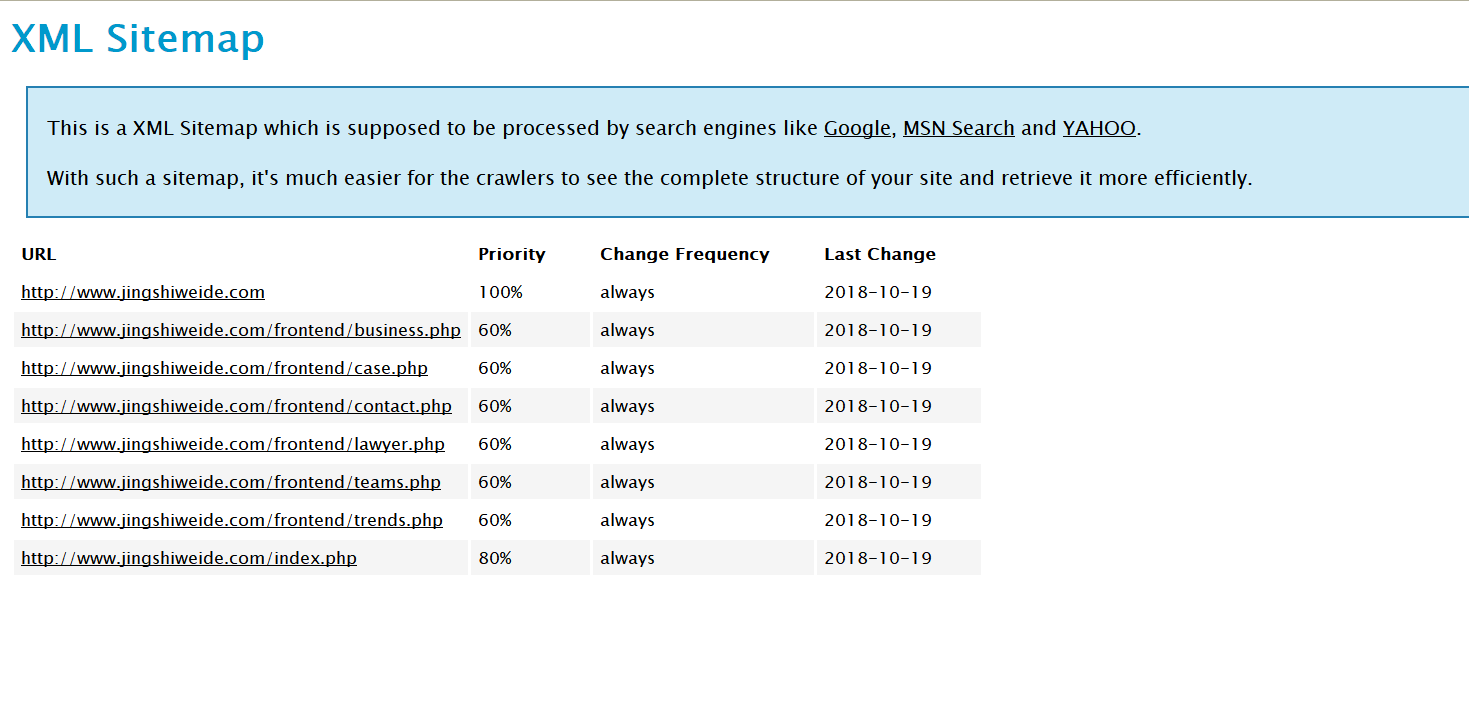The image size is (1469, 711).
Task: Open the http://www.jingshiweide.com root URL link
Action: (x=143, y=293)
